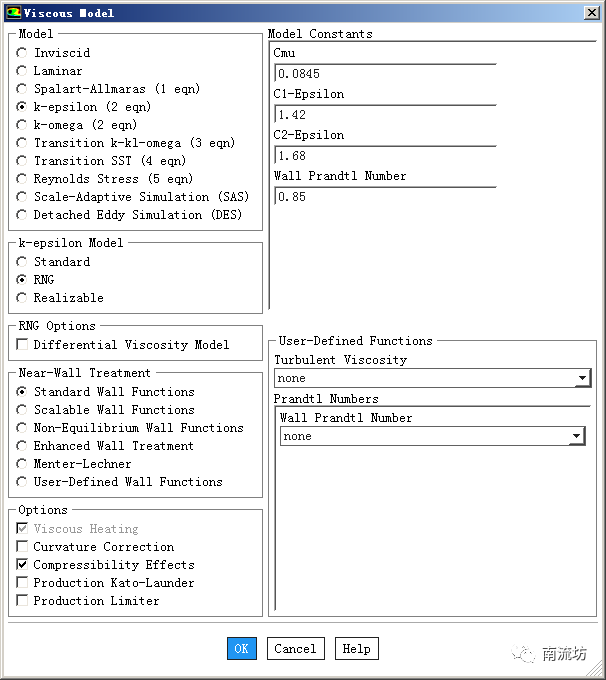Choose the Realizable k-epsilon model

click(x=22, y=298)
